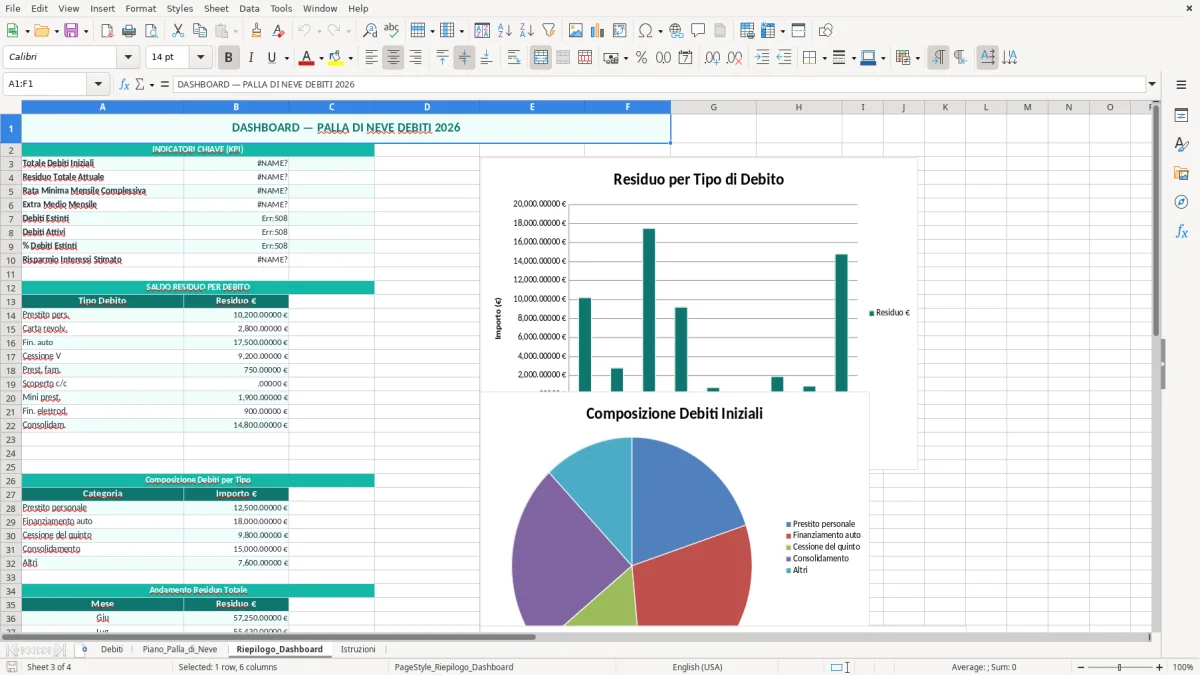The height and width of the screenshot is (675, 1200).
Task: Insert an image
Action: (x=577, y=31)
